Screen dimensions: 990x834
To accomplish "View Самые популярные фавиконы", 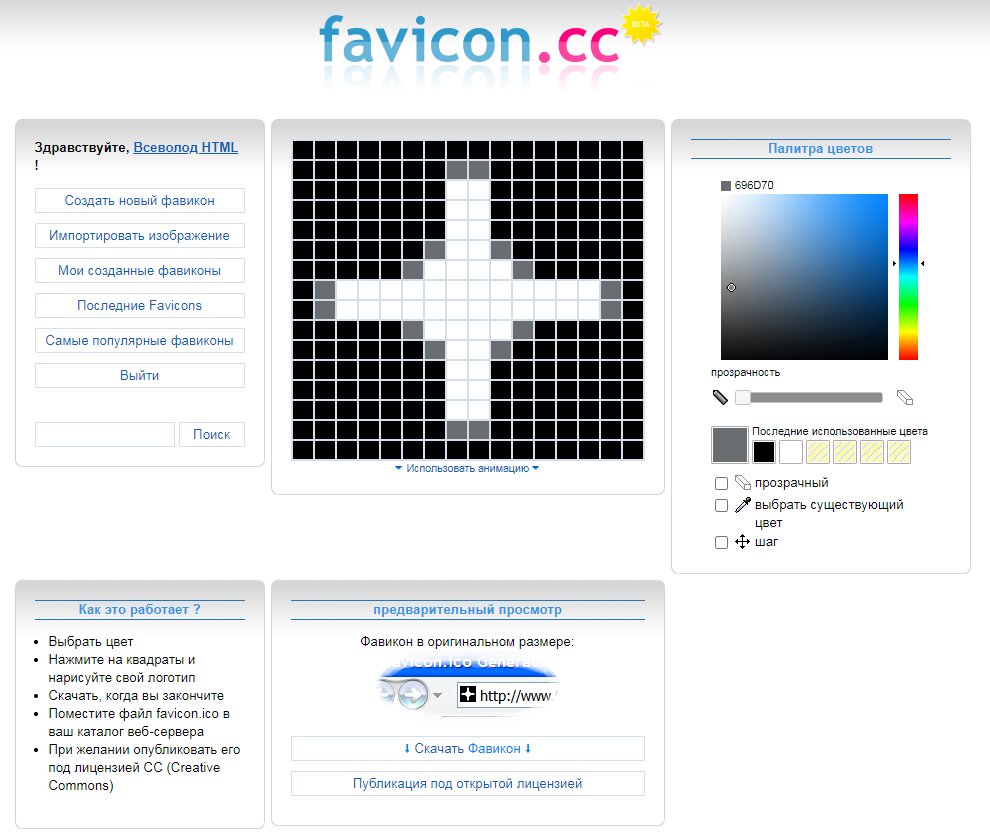I will pos(140,340).
